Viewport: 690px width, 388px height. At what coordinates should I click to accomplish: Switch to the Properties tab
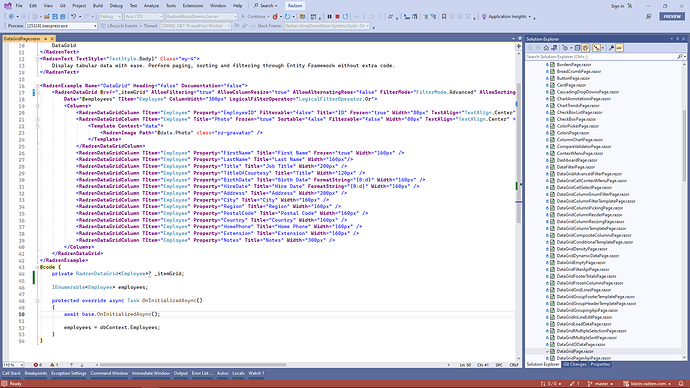pyautogui.click(x=600, y=365)
